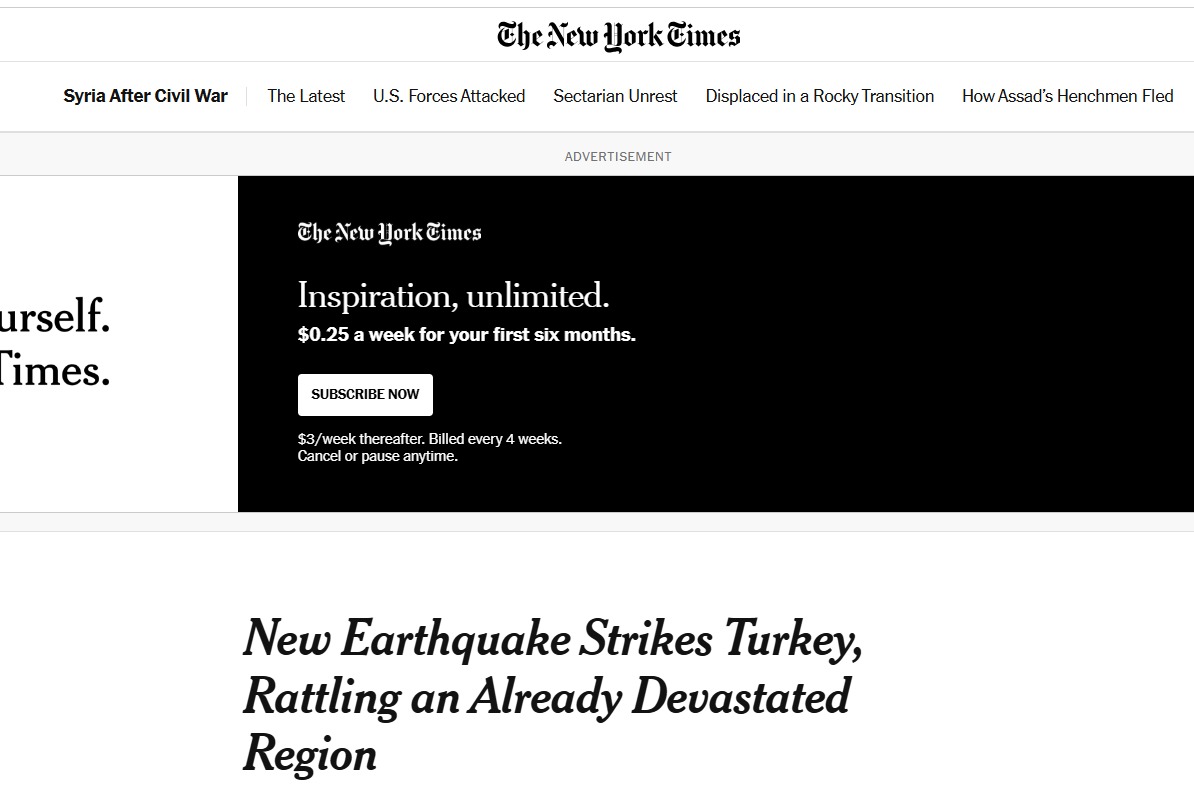
Task: Go to The Latest tab
Action: pyautogui.click(x=306, y=96)
